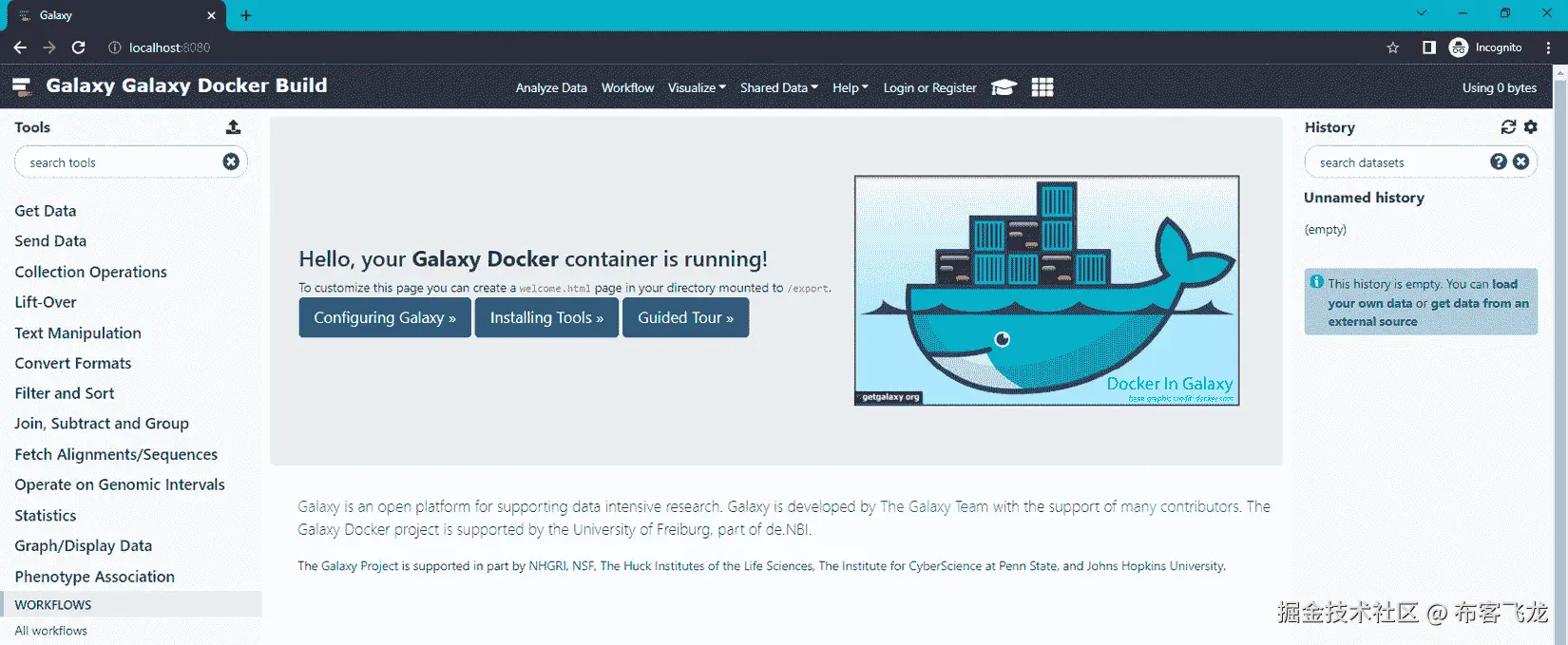The height and width of the screenshot is (645, 1568).
Task: Expand Operate on Genomic Intervals section
Action: 120,484
